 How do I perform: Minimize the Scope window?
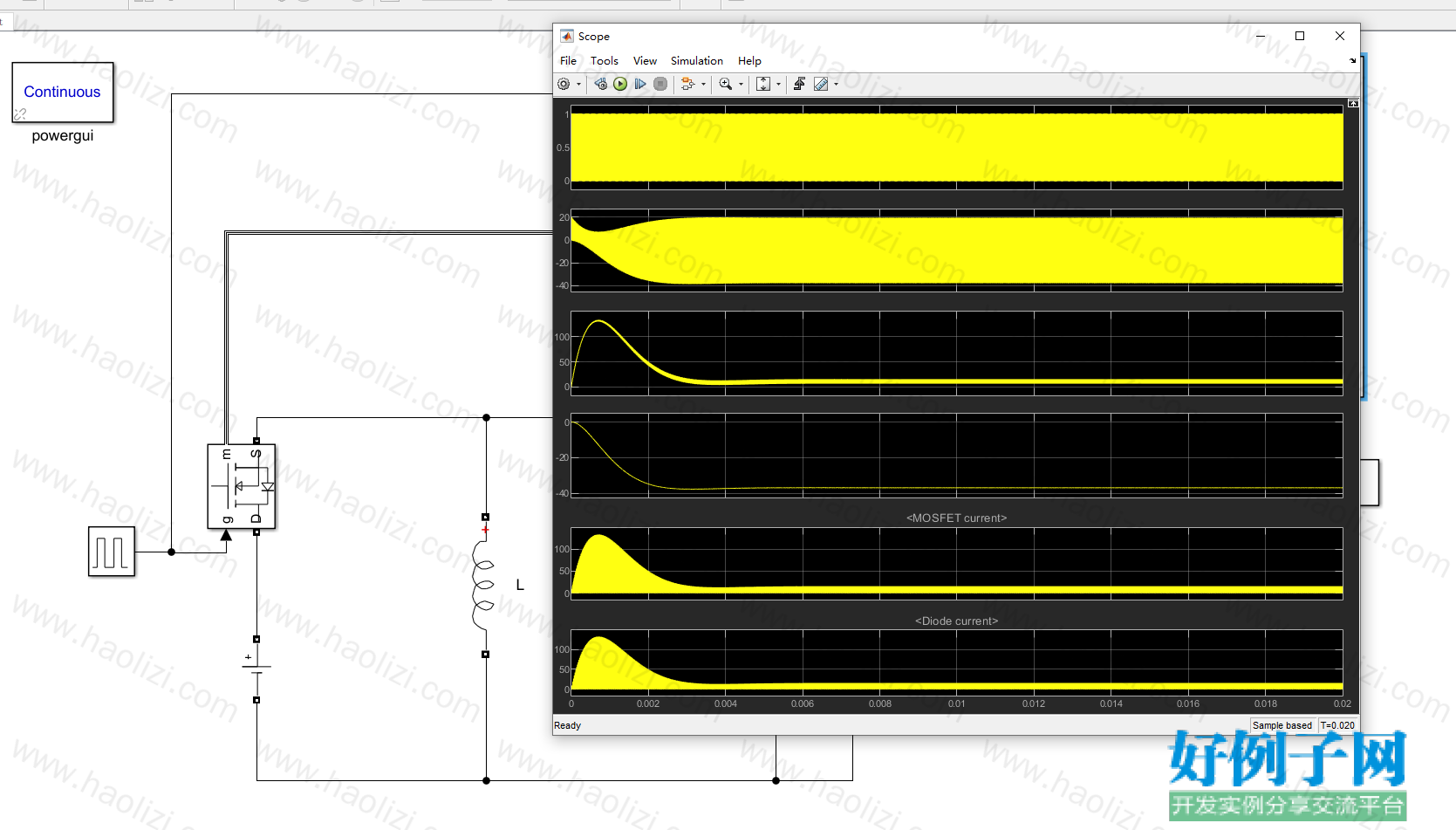click(1260, 36)
